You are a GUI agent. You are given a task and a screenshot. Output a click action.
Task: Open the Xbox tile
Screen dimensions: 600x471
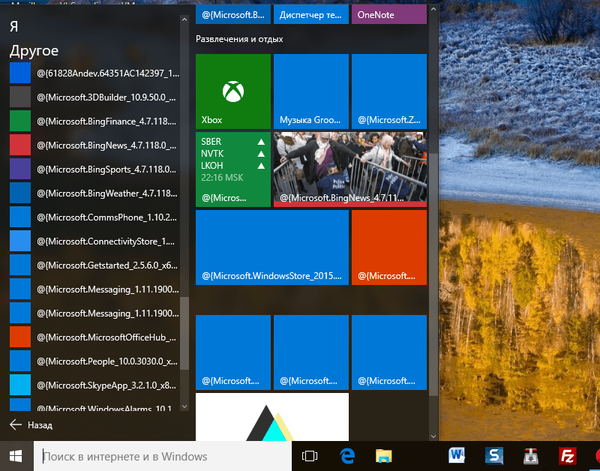tap(233, 91)
